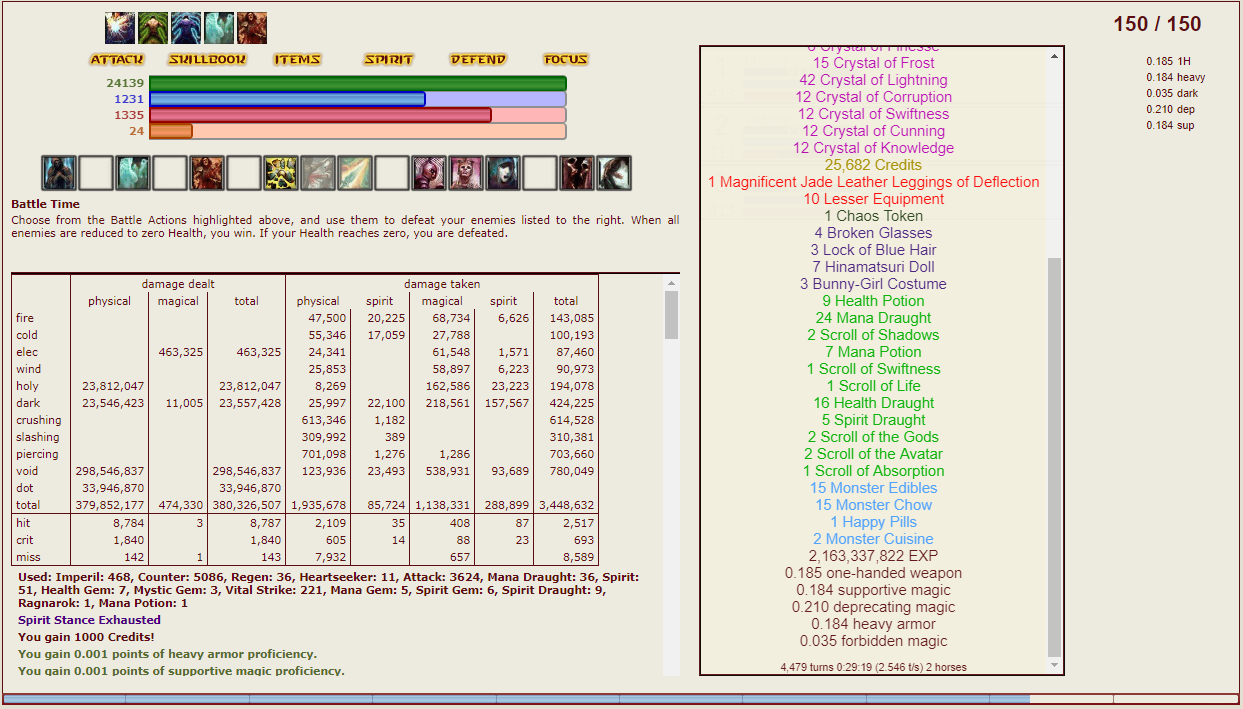Click the orange overcharge bar

[358, 131]
